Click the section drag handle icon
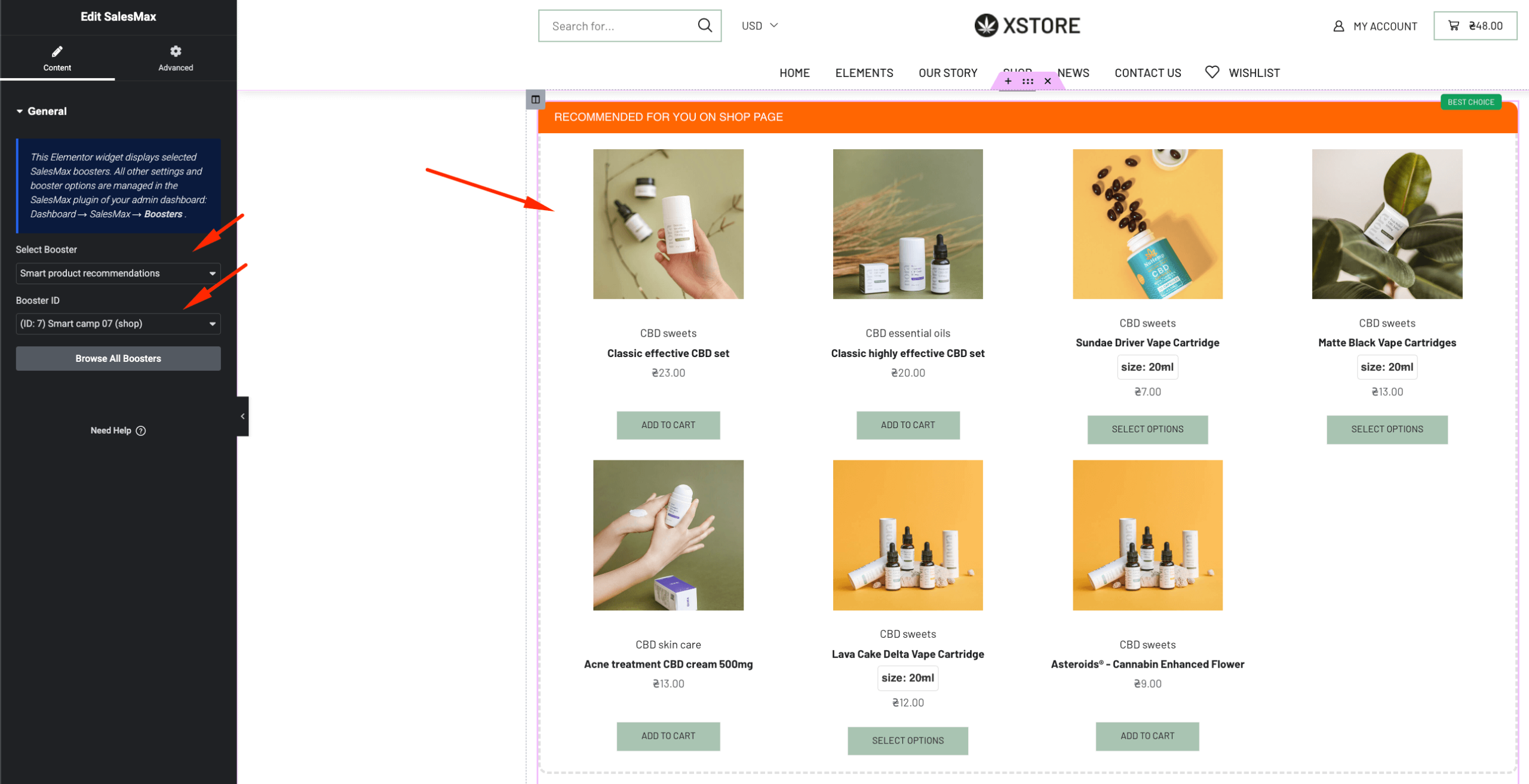Viewport: 1529px width, 784px height. pyautogui.click(x=1028, y=81)
